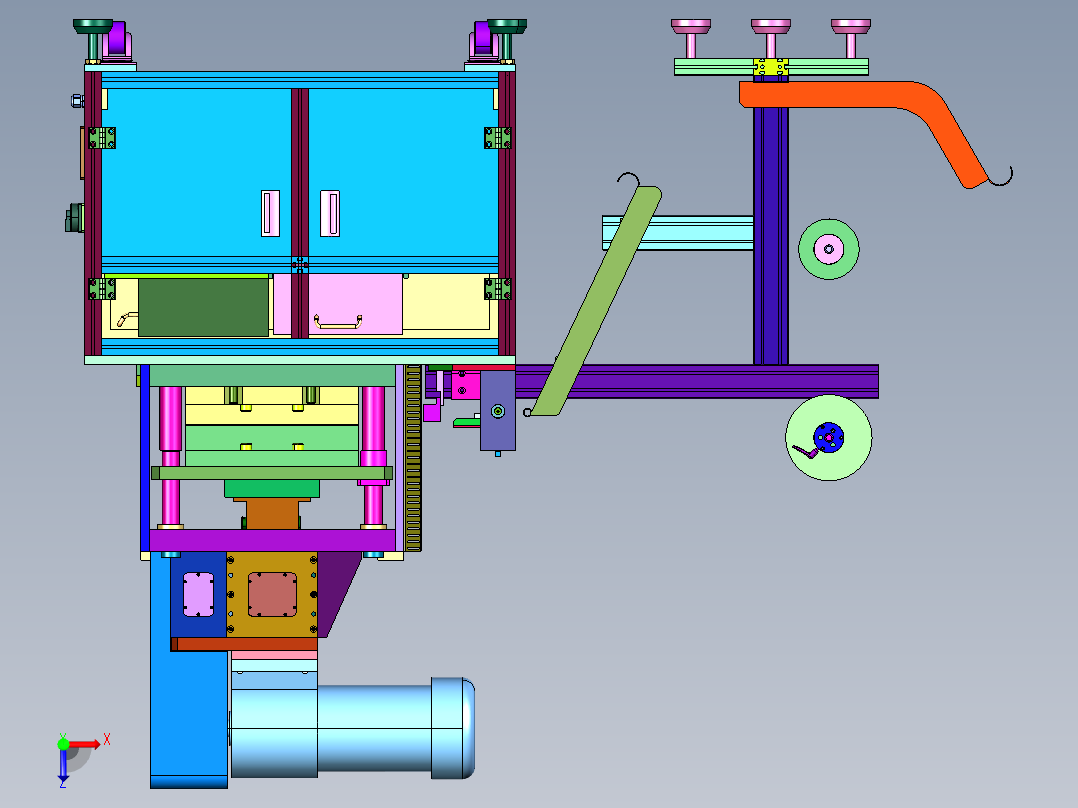Click the red X axis arrow of triad
This screenshot has height=808, width=1078.
(x=85, y=744)
